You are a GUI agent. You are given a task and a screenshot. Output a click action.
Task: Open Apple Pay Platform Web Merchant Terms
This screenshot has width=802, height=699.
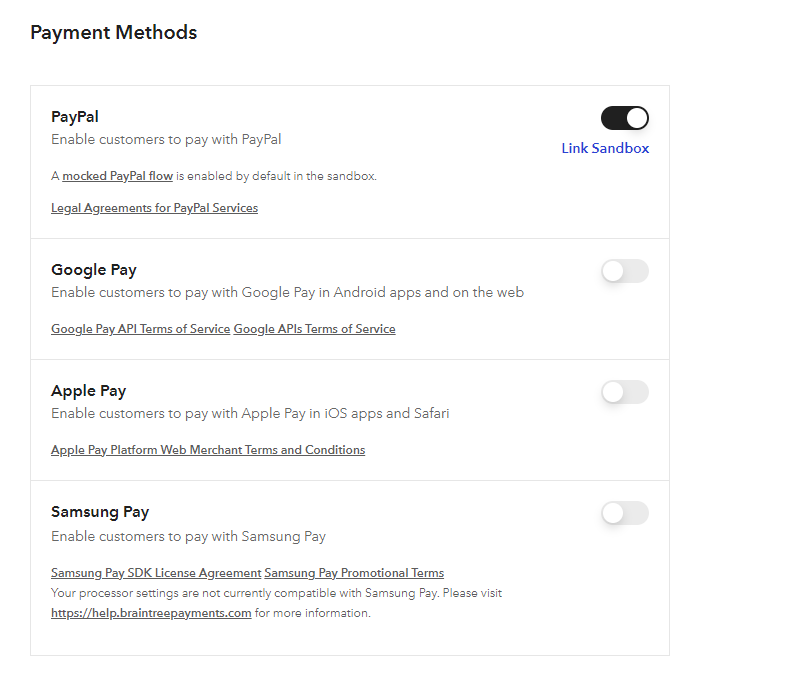(208, 450)
